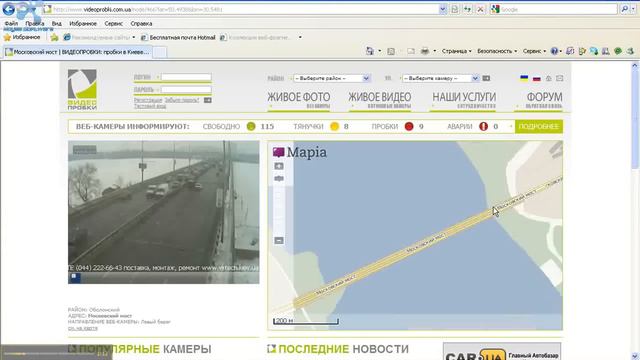This screenshot has width=640, height=360.
Task: Focus the login input field
Action: 186,77
